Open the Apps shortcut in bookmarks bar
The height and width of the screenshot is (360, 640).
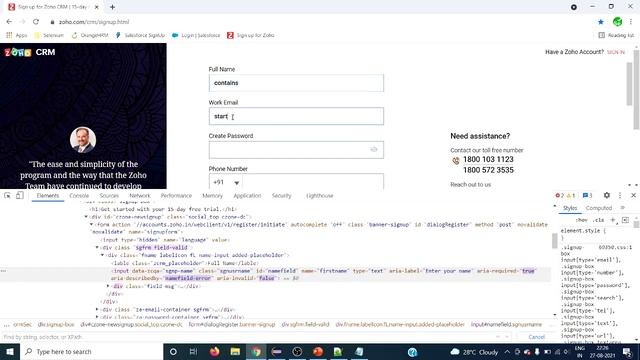pyautogui.click(x=16, y=36)
